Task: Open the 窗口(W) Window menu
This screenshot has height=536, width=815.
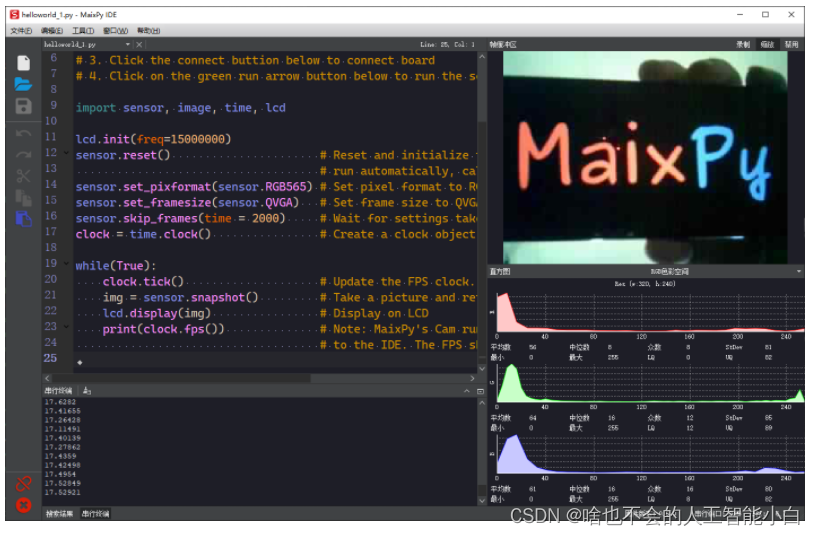Action: pos(115,31)
